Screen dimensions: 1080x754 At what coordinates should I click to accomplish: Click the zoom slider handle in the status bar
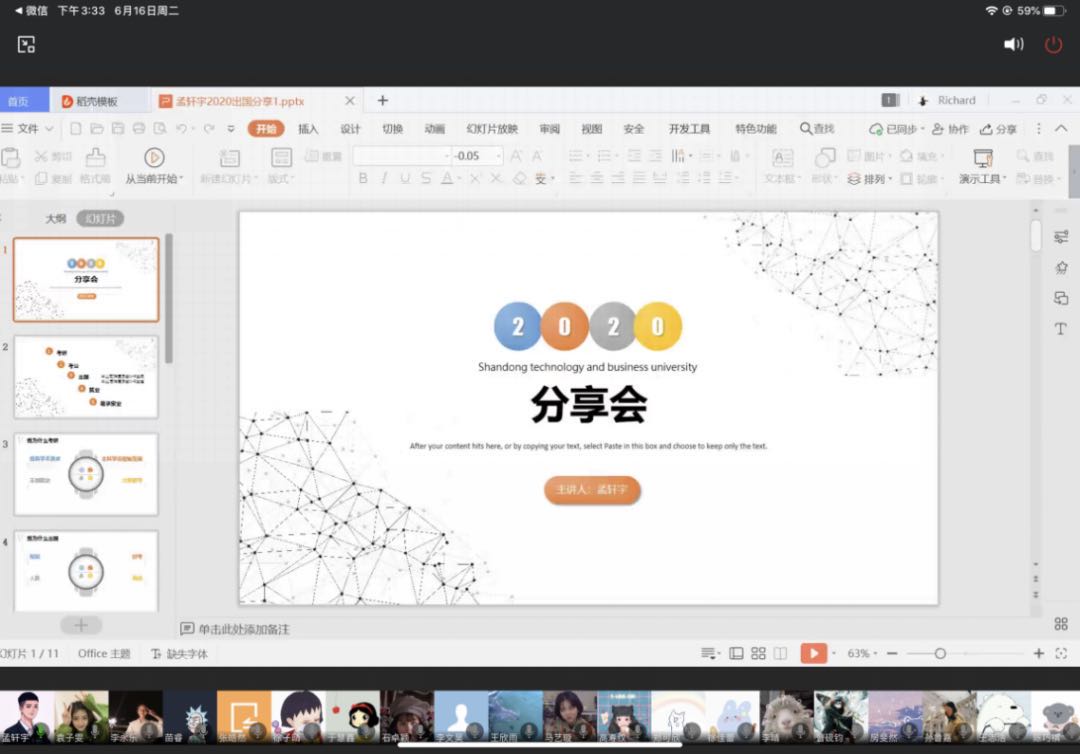tap(940, 653)
